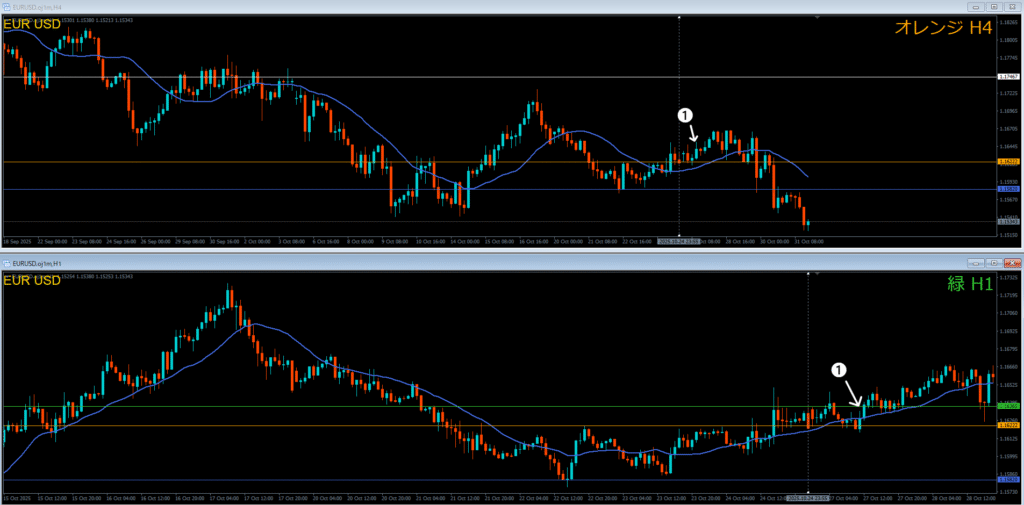The width and height of the screenshot is (1024, 505).
Task: Click the orange price label on H4 axis
Action: click(x=1007, y=161)
